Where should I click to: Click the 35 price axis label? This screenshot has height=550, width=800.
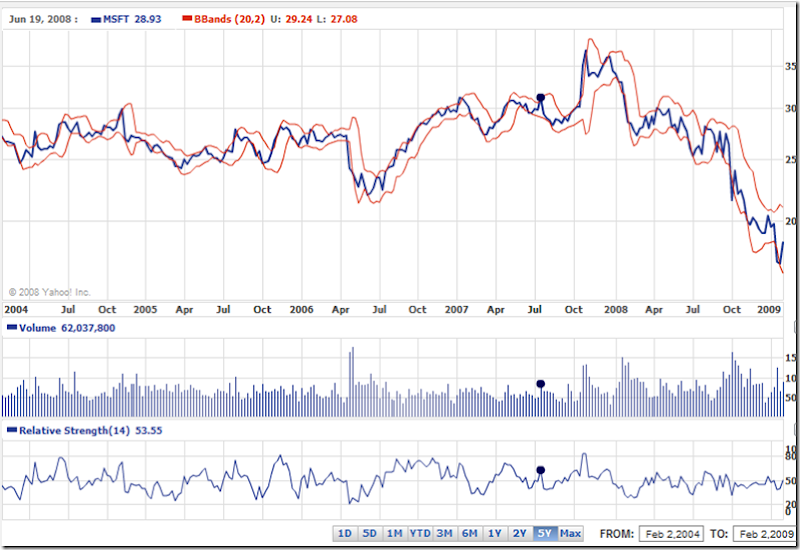(x=791, y=66)
